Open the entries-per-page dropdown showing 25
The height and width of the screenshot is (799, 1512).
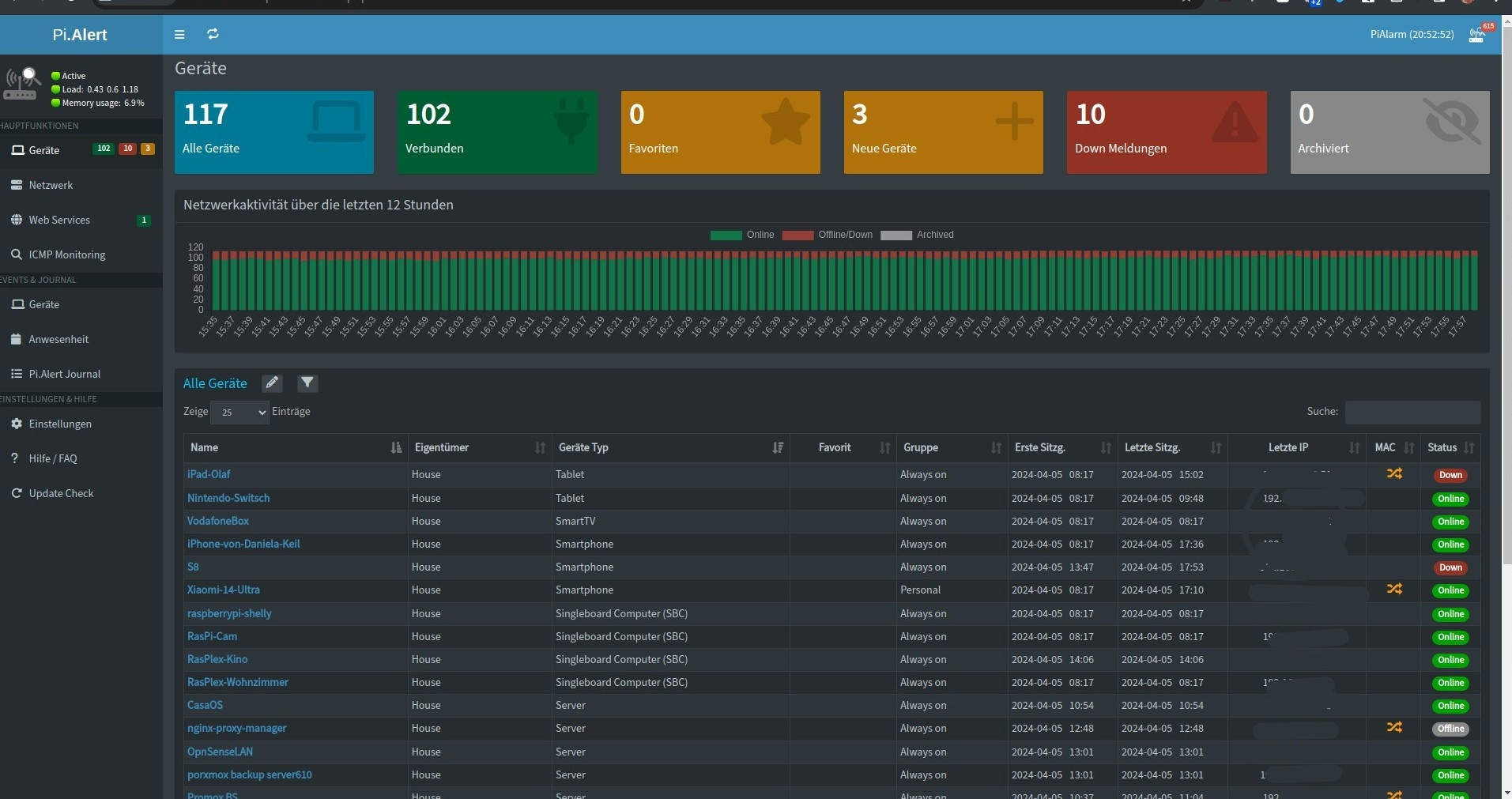coord(239,412)
